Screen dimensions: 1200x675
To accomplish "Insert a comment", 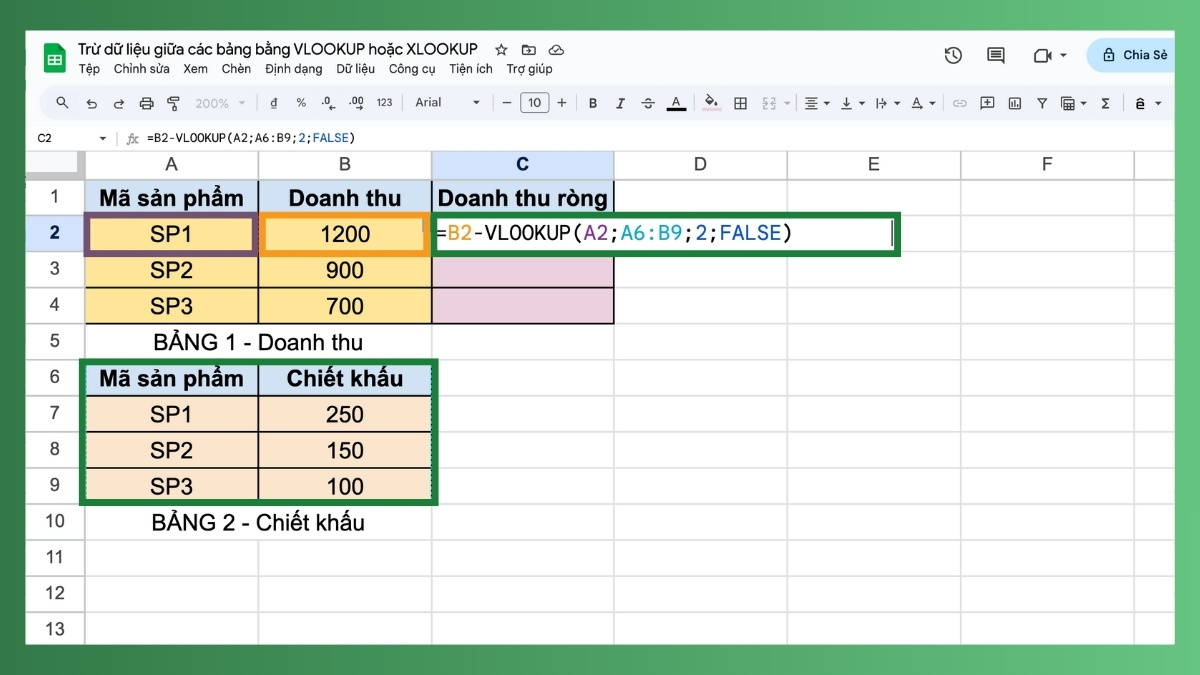I will pos(988,102).
